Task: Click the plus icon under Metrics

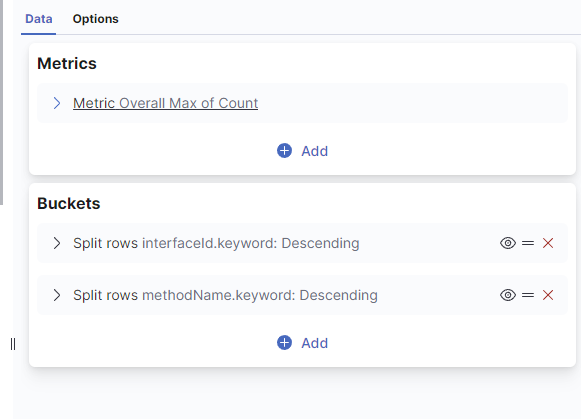Action: 285,151
